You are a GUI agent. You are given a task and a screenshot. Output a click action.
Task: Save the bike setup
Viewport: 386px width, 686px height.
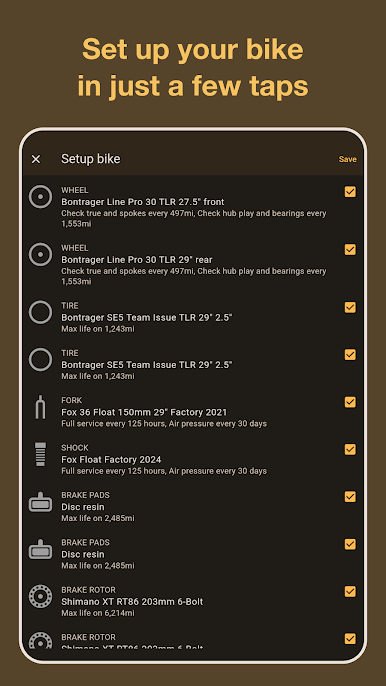(x=347, y=159)
